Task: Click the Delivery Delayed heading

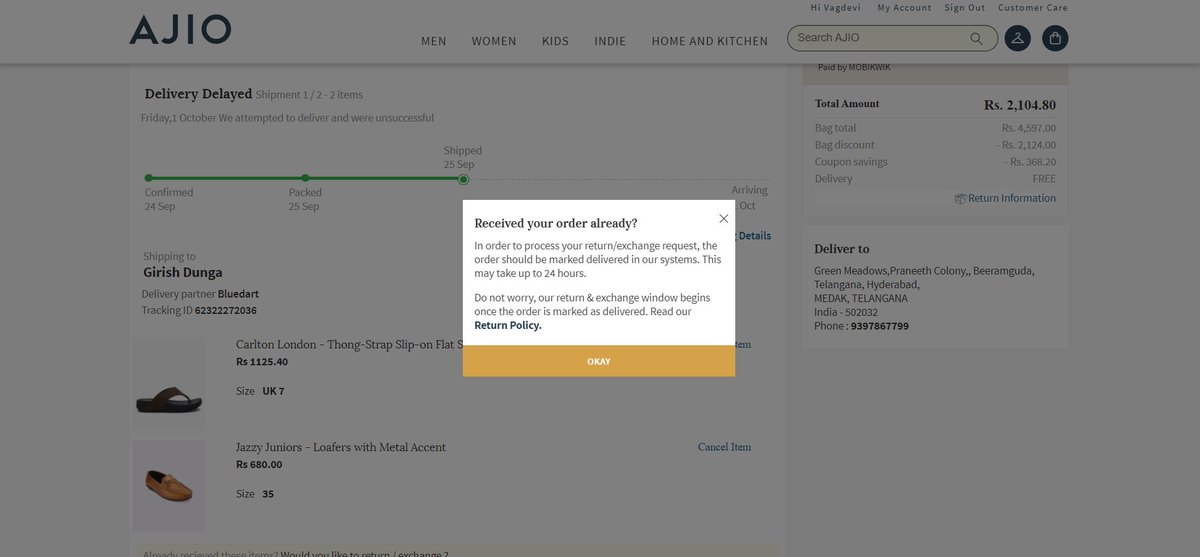Action: coord(198,94)
